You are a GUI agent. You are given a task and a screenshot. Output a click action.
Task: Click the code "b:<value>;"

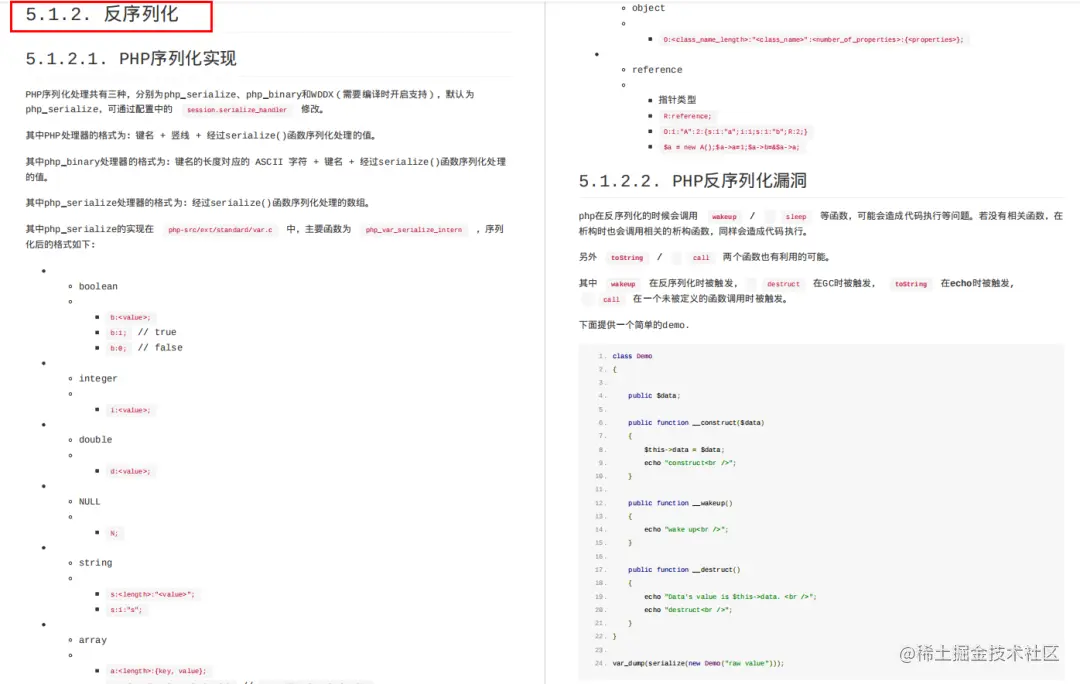pos(130,318)
